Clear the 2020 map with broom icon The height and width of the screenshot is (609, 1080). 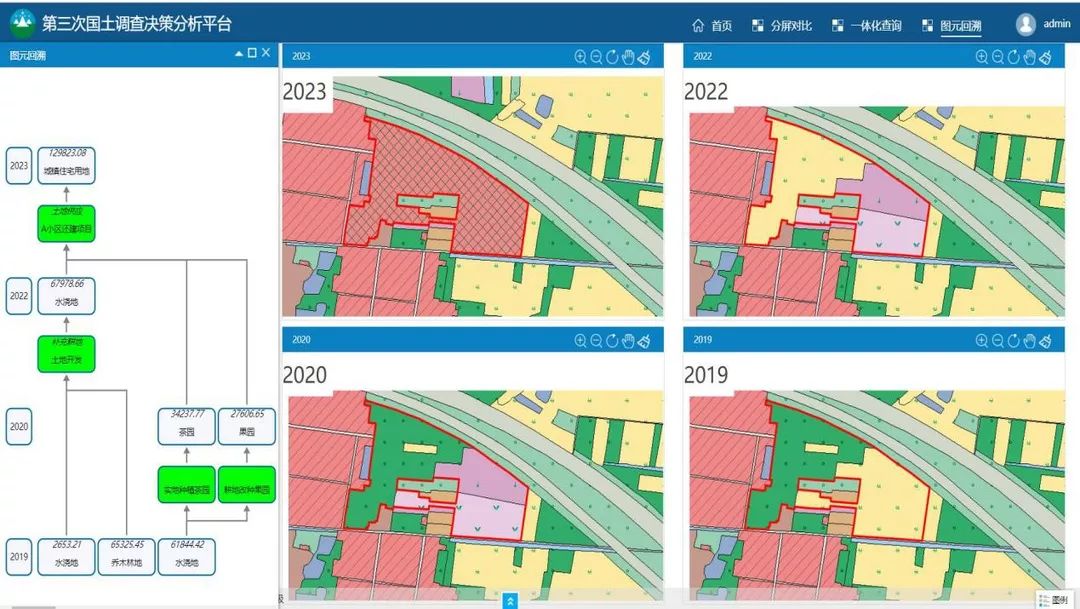(644, 340)
